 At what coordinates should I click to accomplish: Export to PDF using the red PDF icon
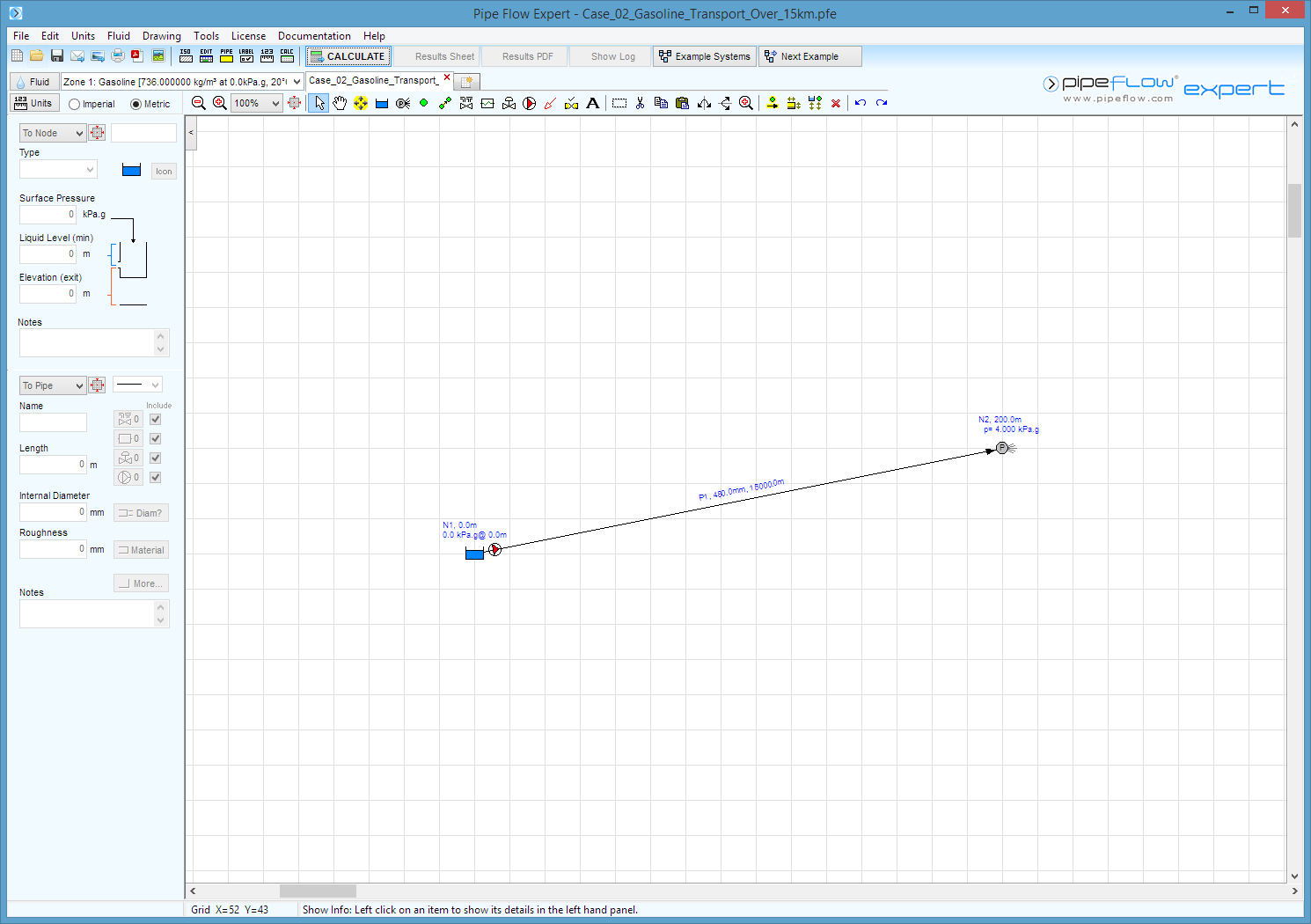click(136, 56)
